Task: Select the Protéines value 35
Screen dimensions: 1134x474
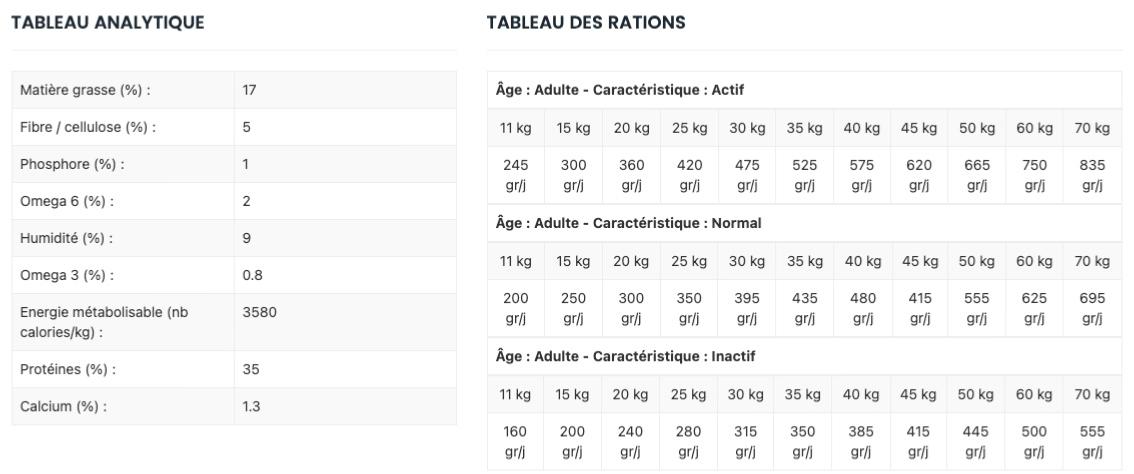Action: tap(250, 369)
